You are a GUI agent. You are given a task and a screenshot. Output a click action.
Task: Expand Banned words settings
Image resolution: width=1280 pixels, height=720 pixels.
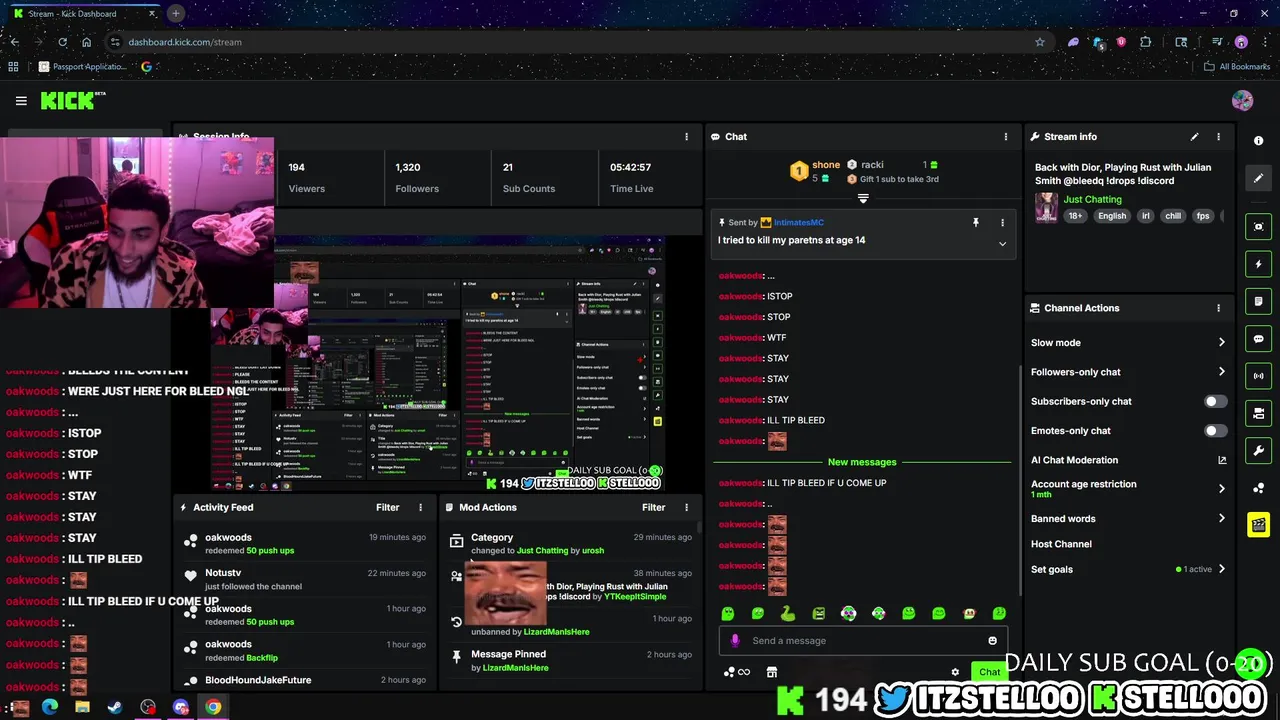tap(1221, 519)
